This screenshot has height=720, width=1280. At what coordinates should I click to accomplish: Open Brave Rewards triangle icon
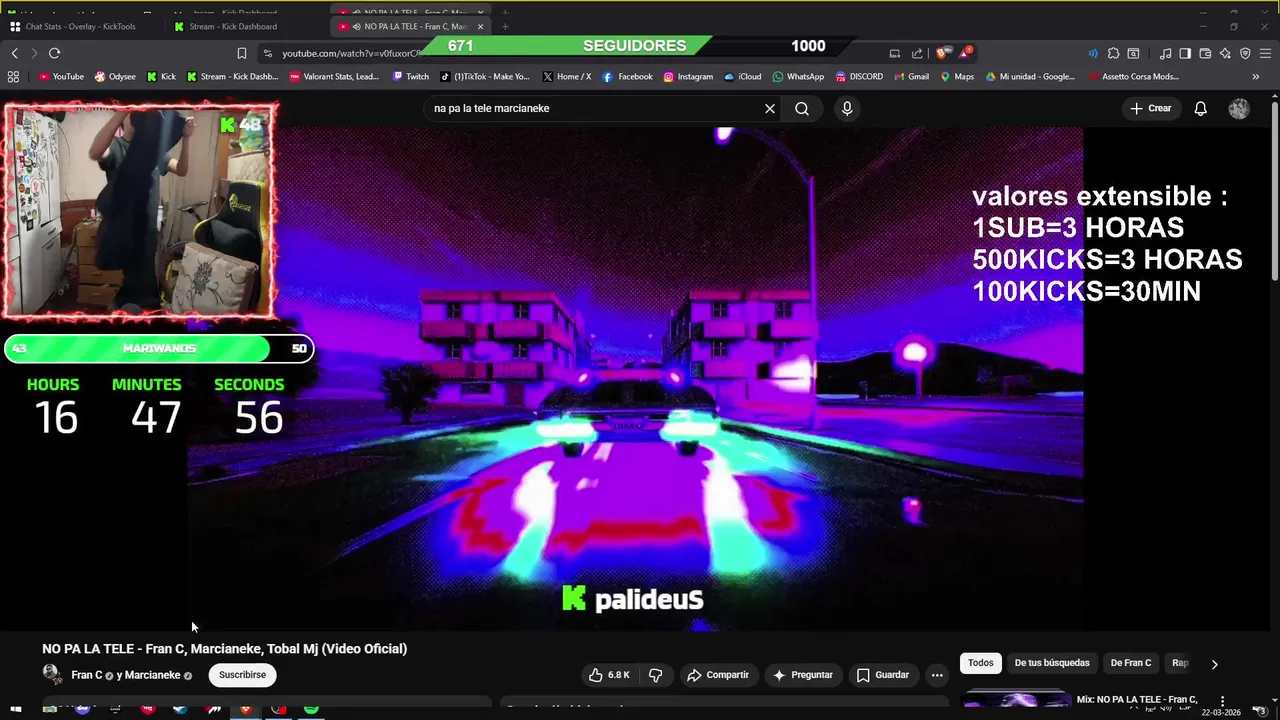[965, 52]
